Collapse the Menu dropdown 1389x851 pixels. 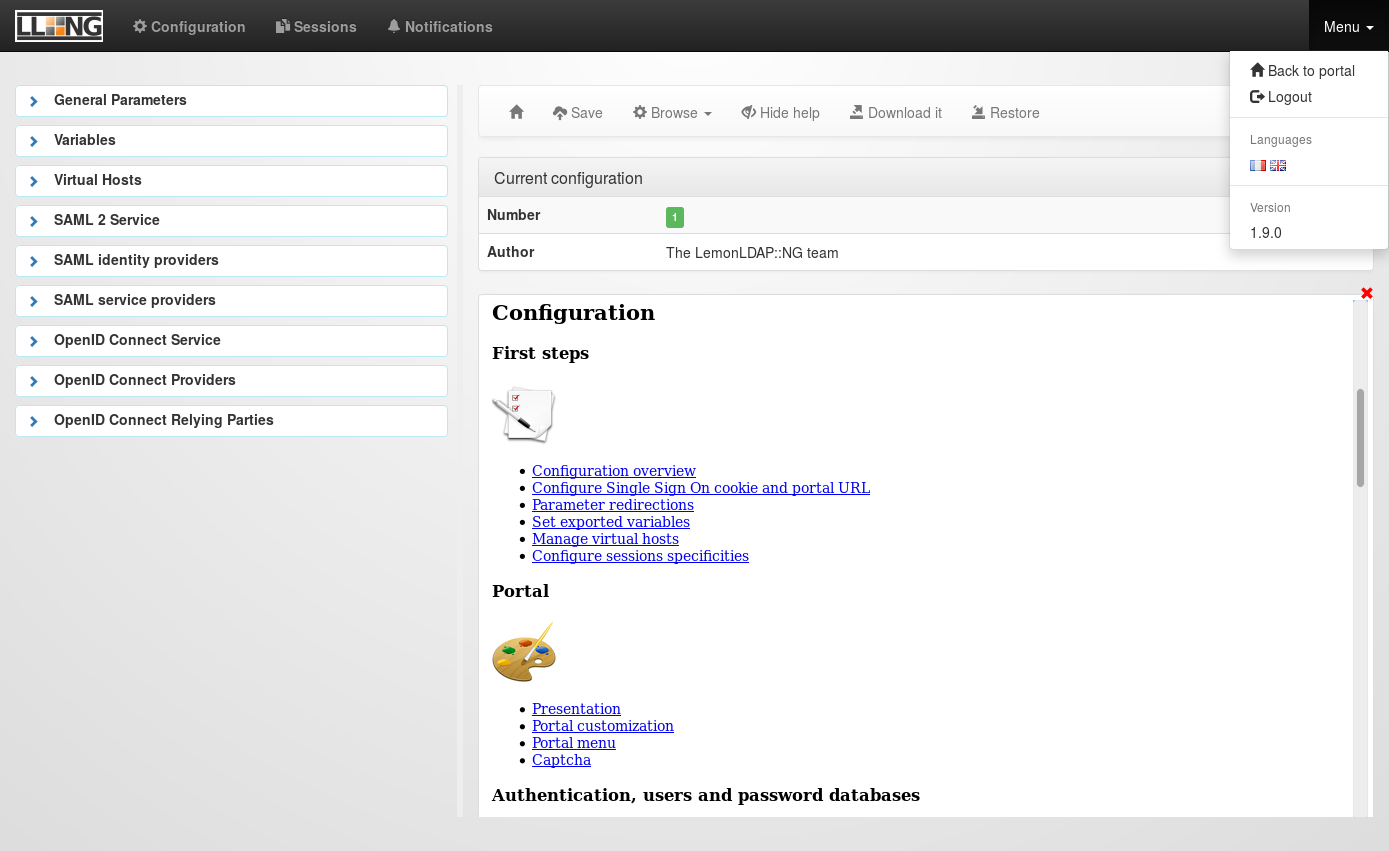1348,27
